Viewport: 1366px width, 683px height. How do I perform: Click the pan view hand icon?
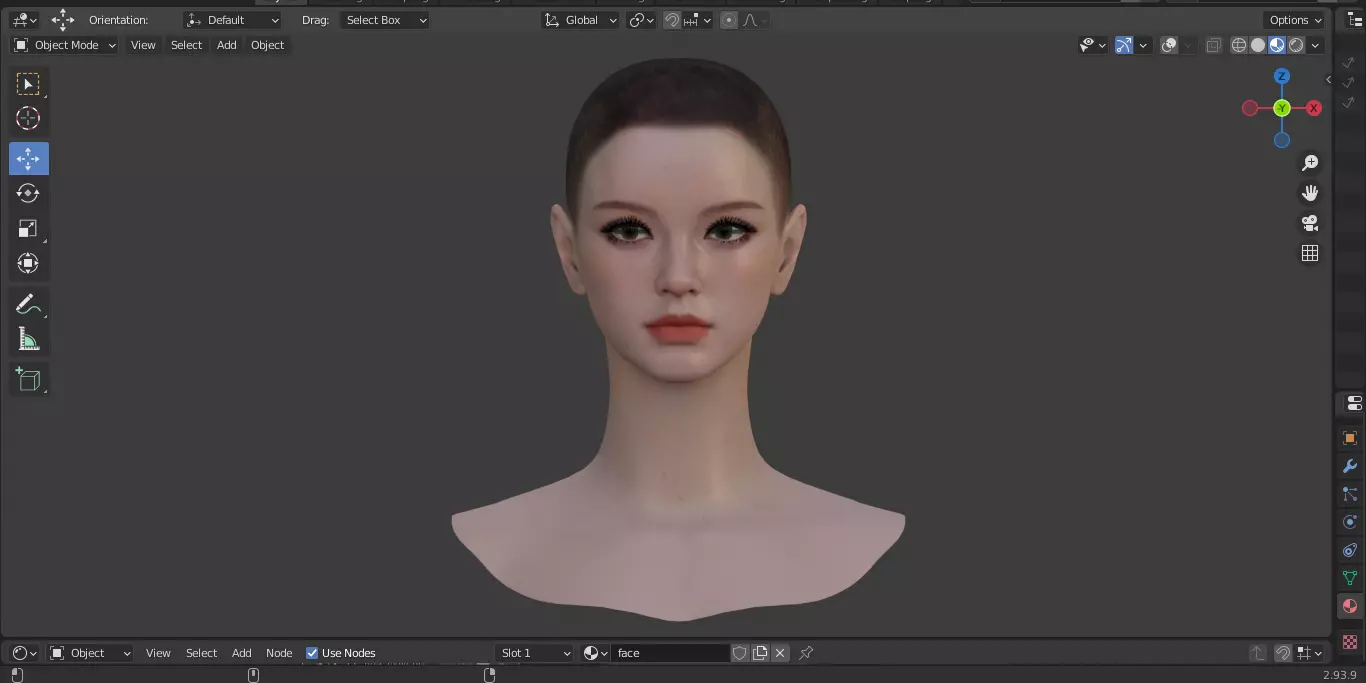1310,193
